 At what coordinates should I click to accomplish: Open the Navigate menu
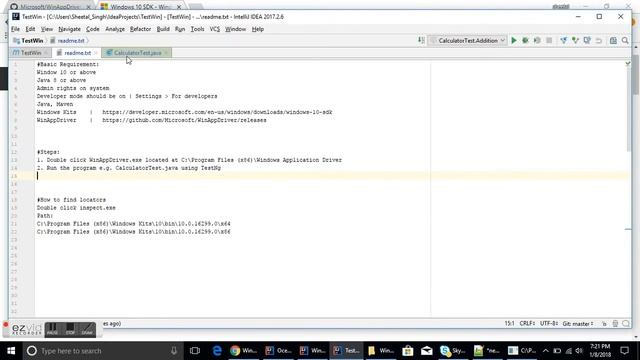click(x=69, y=29)
